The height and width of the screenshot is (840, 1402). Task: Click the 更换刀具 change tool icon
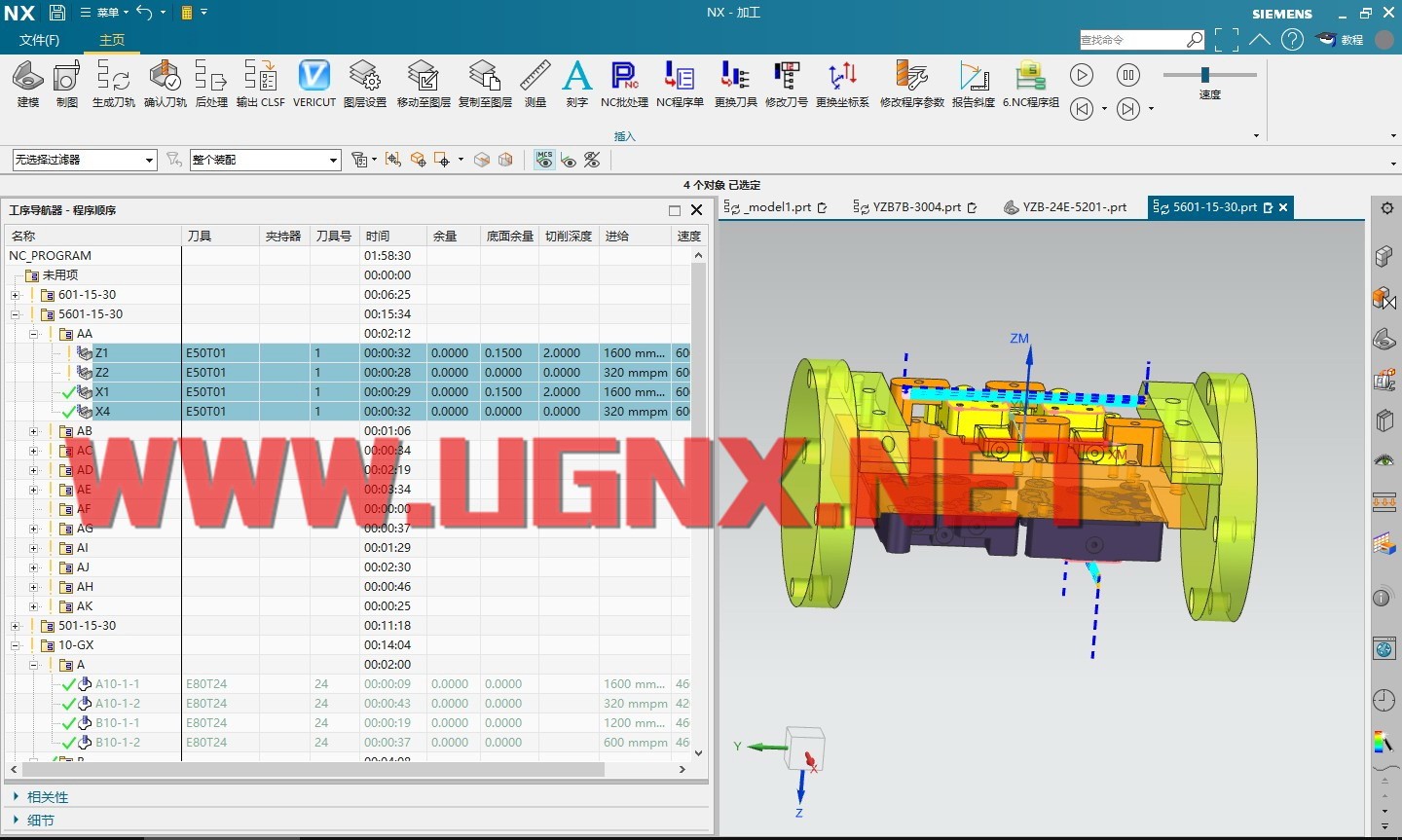coord(735,84)
